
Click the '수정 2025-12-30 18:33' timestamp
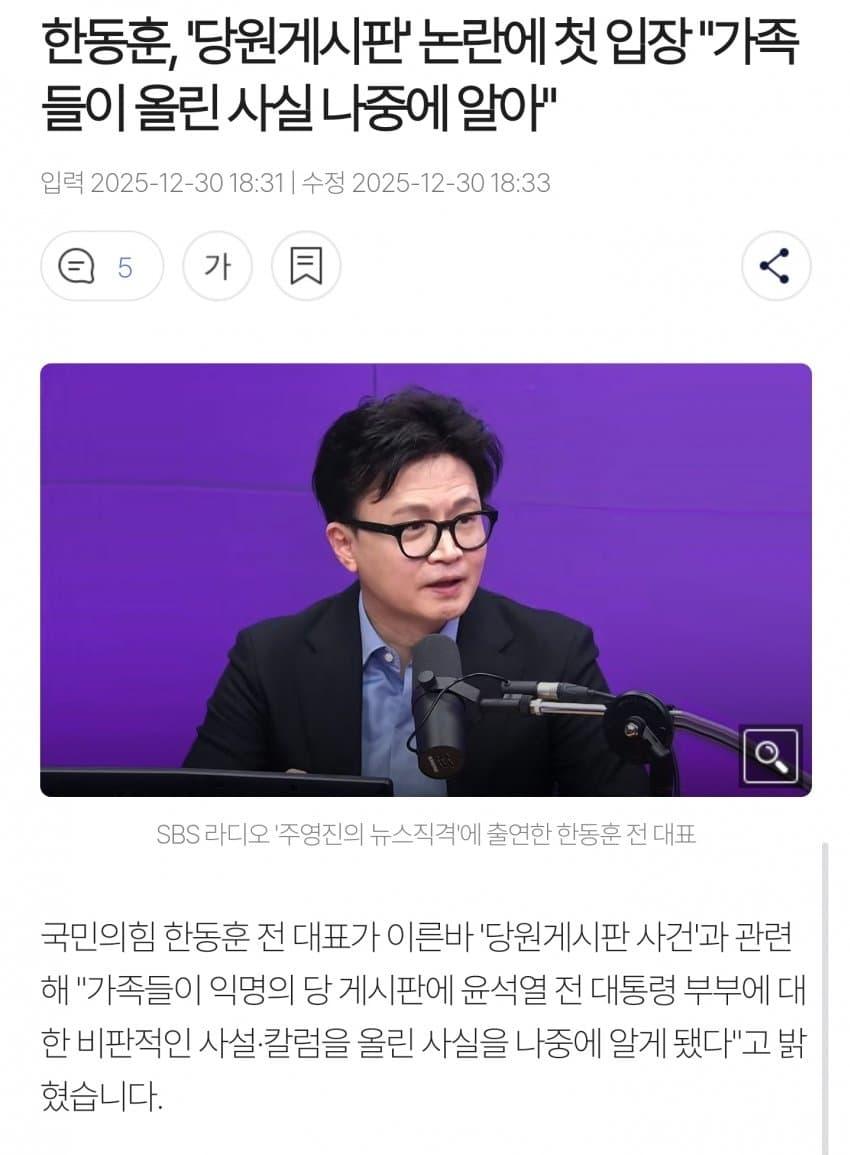(x=426, y=182)
